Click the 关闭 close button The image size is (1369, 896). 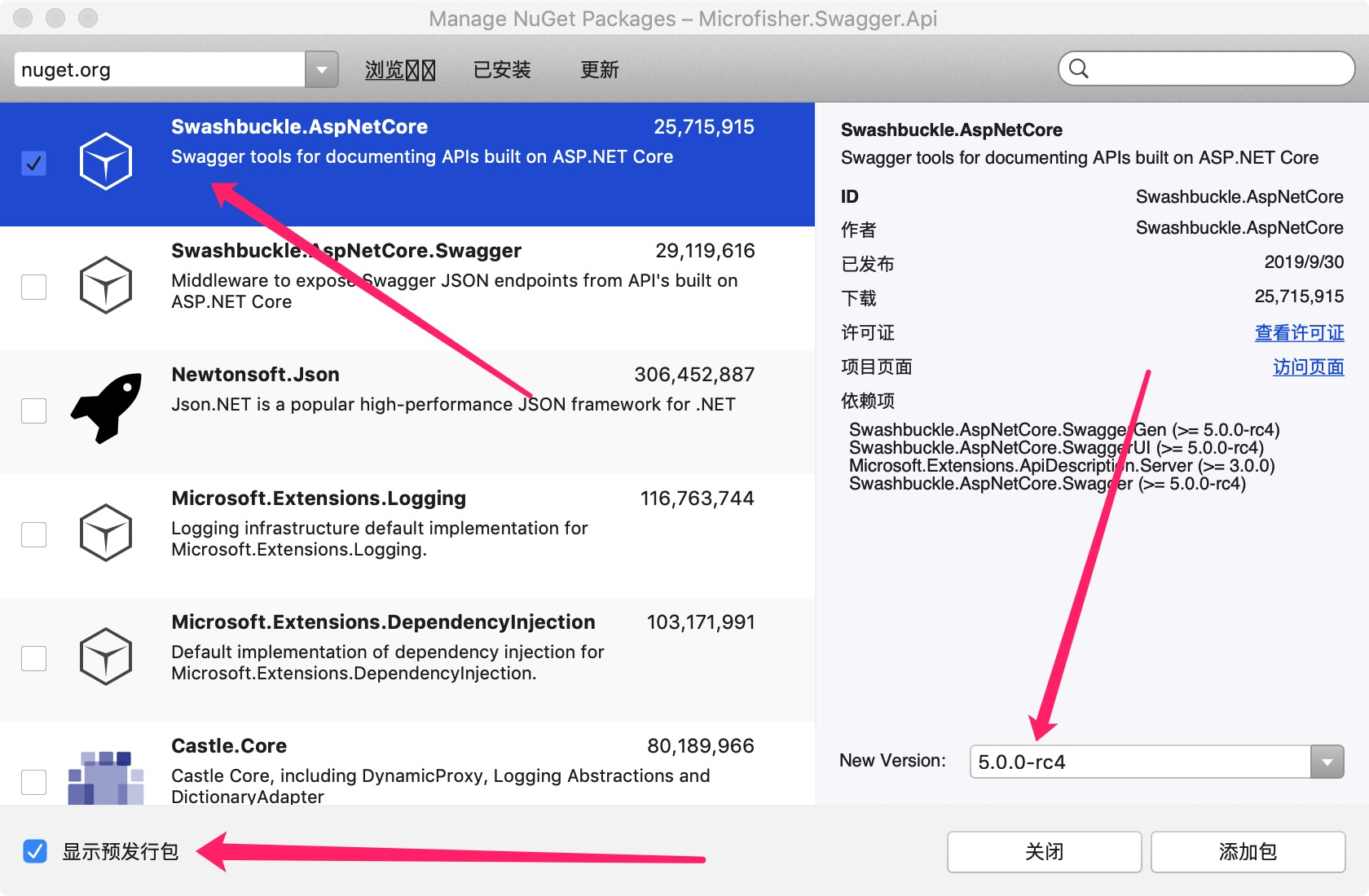coord(1044,851)
